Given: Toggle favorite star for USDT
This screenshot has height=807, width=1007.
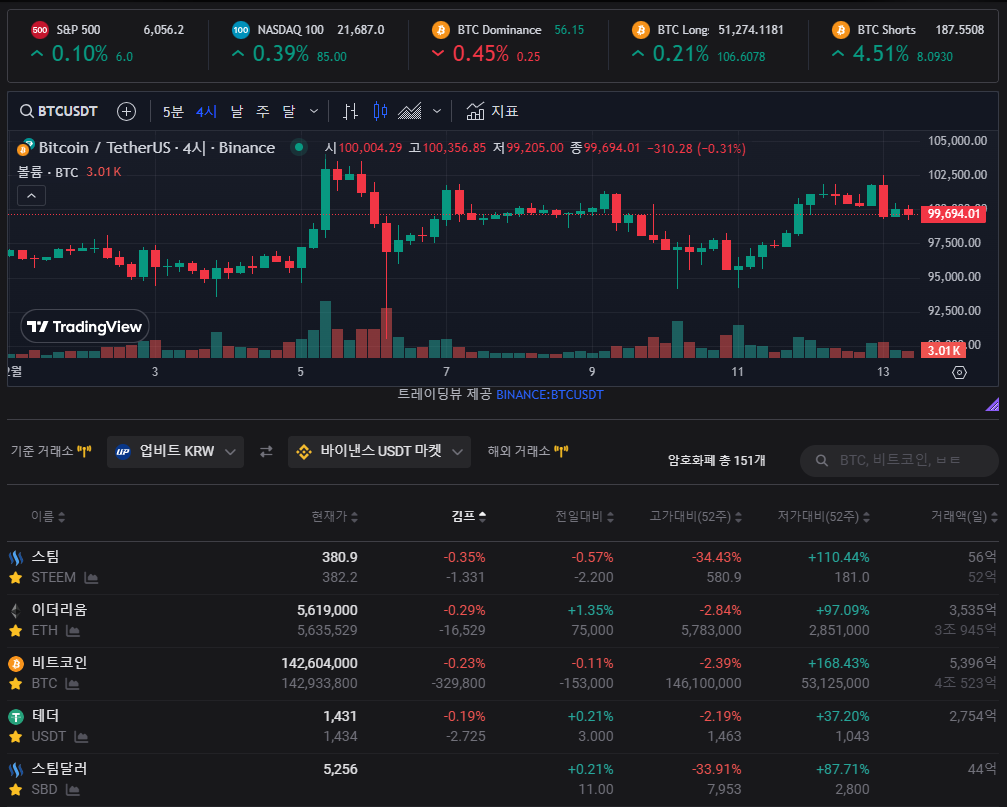Looking at the screenshot, I should tap(16, 737).
